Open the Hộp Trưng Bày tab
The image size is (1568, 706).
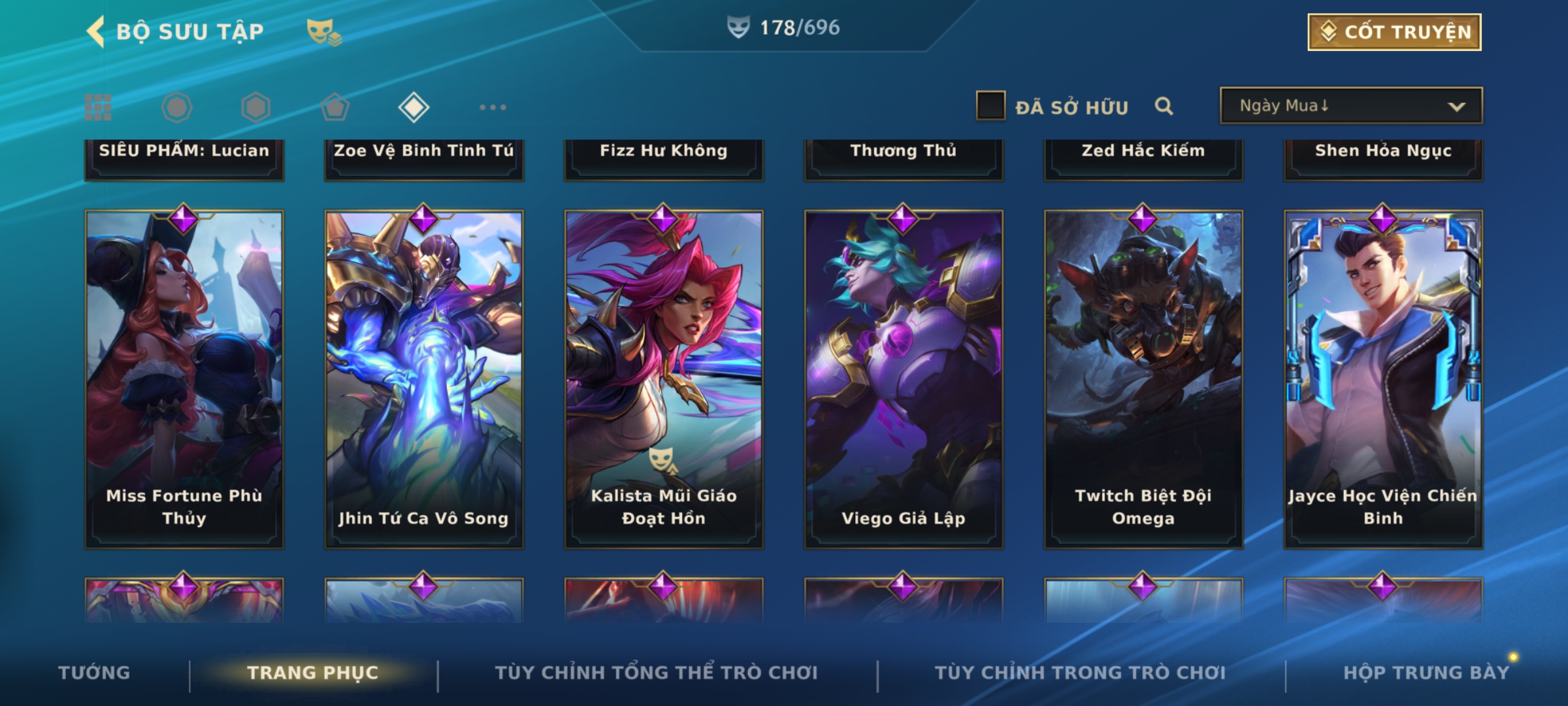(1426, 673)
